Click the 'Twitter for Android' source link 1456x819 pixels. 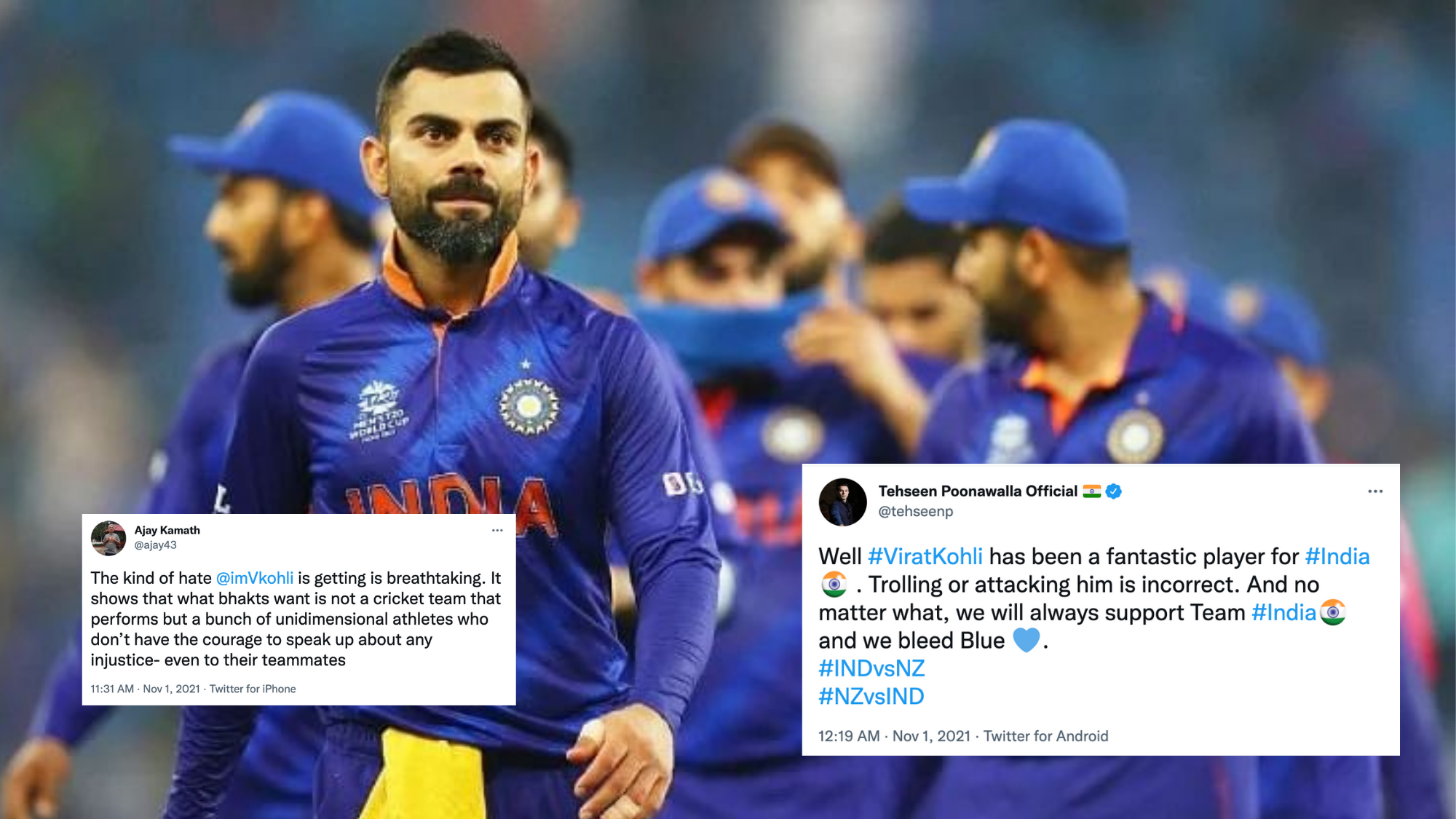coord(1045,736)
